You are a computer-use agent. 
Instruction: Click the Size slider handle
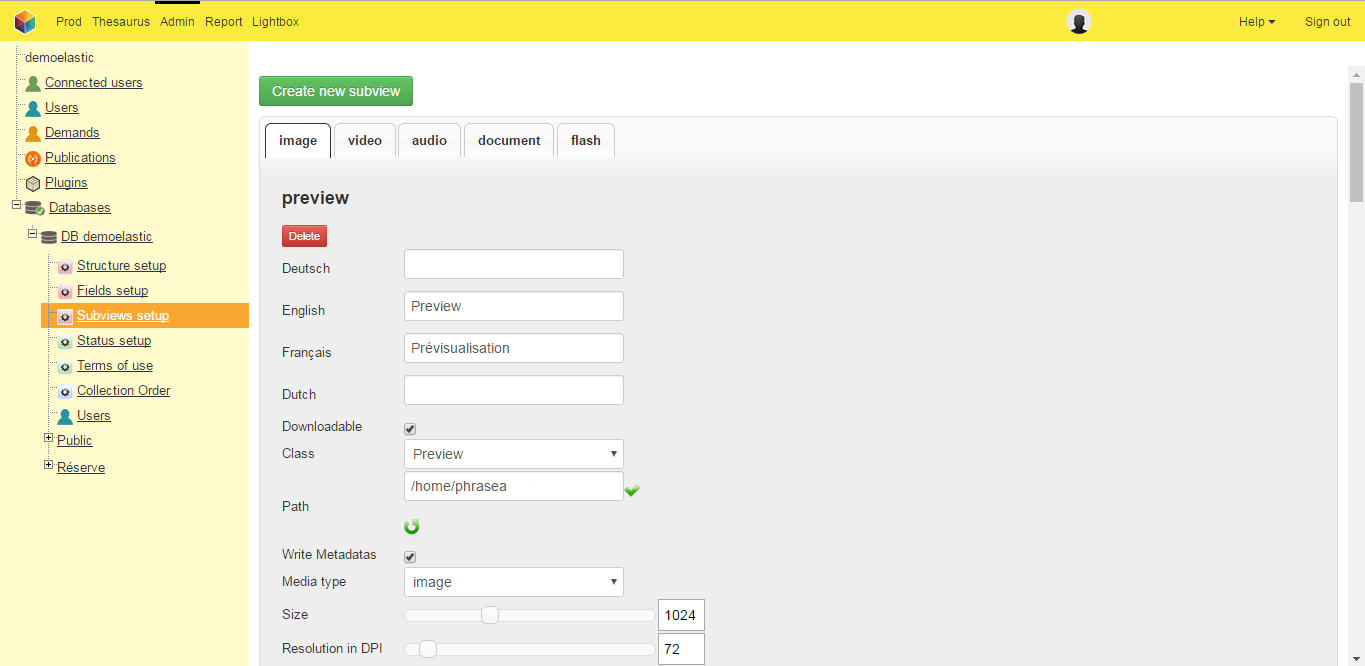click(x=490, y=615)
